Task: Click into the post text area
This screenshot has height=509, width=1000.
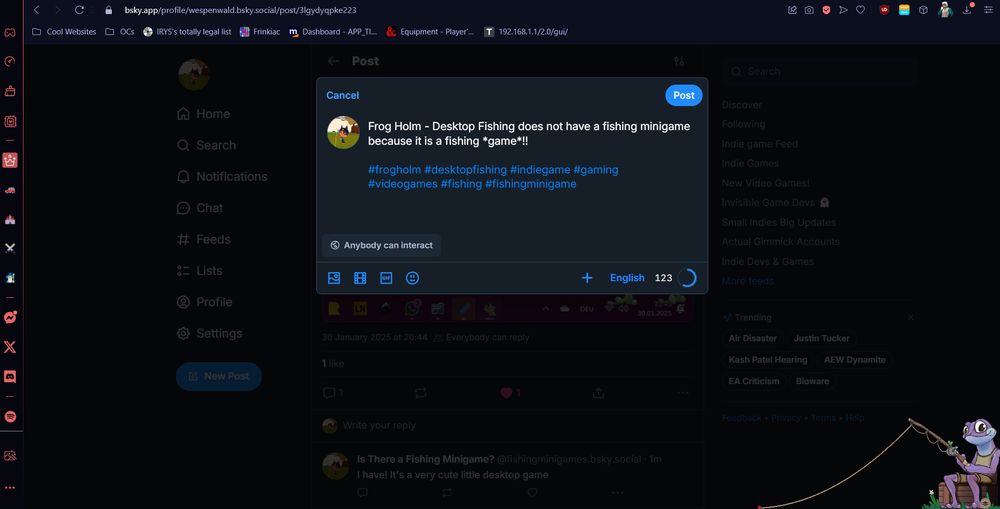Action: (529, 155)
